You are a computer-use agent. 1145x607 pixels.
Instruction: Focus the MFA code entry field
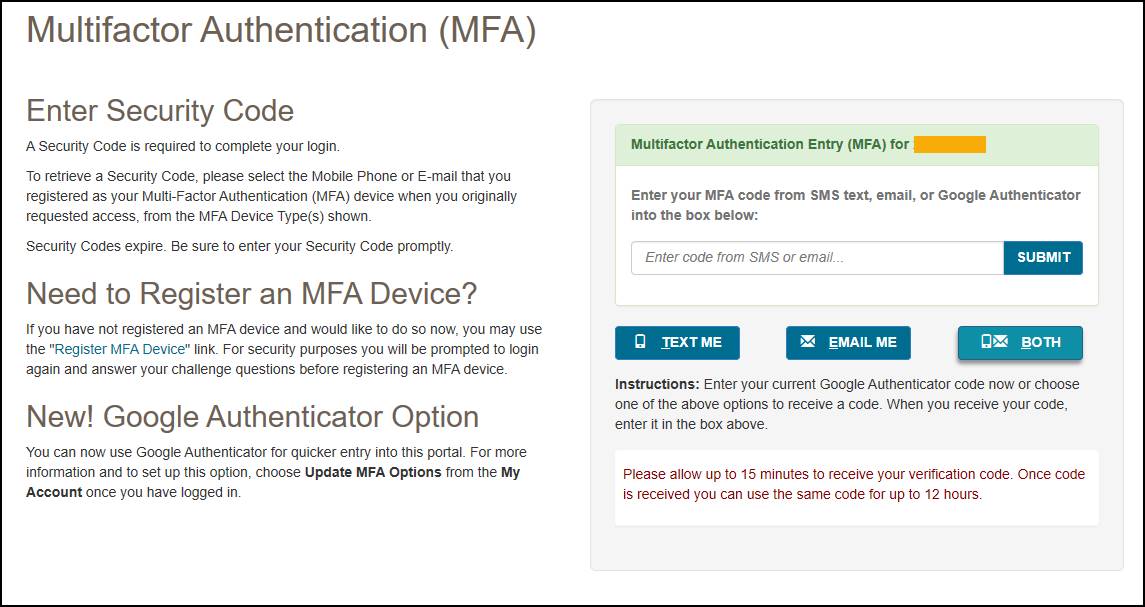click(x=817, y=258)
